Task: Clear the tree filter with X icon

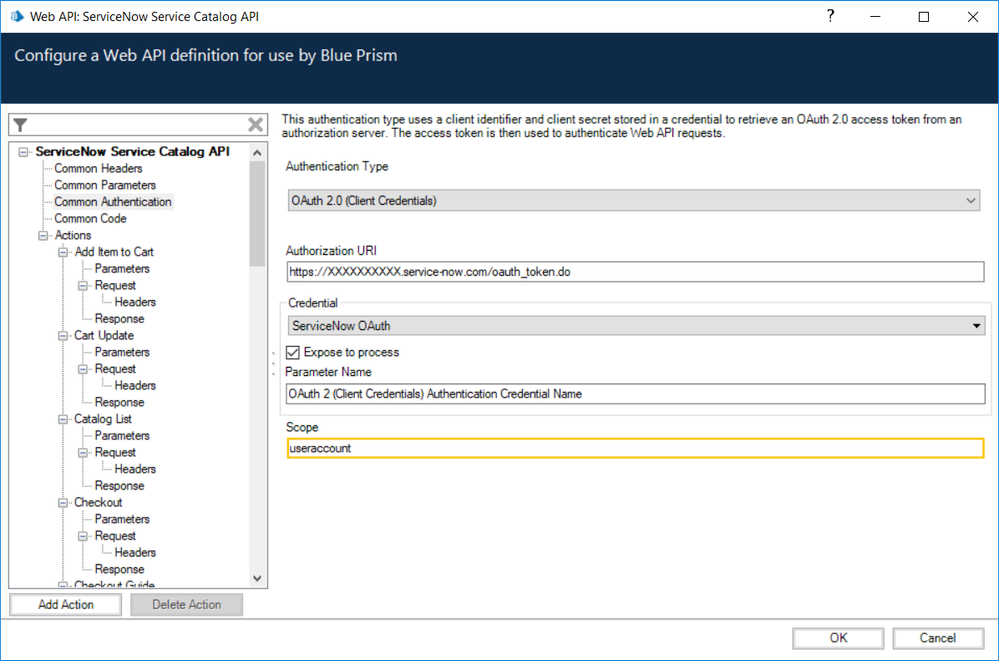Action: tap(256, 125)
